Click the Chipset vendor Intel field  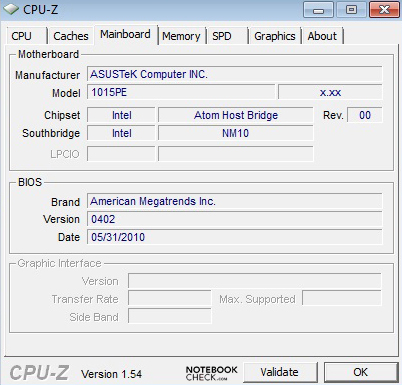pyautogui.click(x=121, y=115)
